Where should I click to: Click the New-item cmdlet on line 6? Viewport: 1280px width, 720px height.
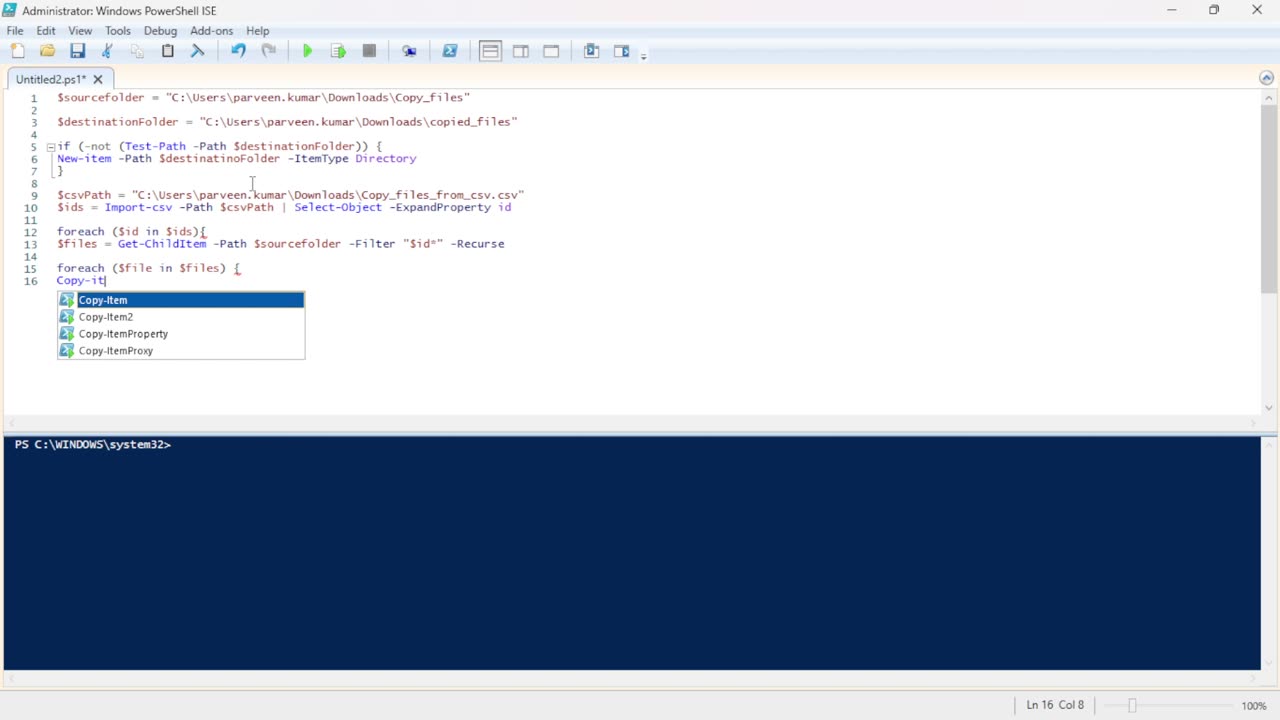click(84, 159)
